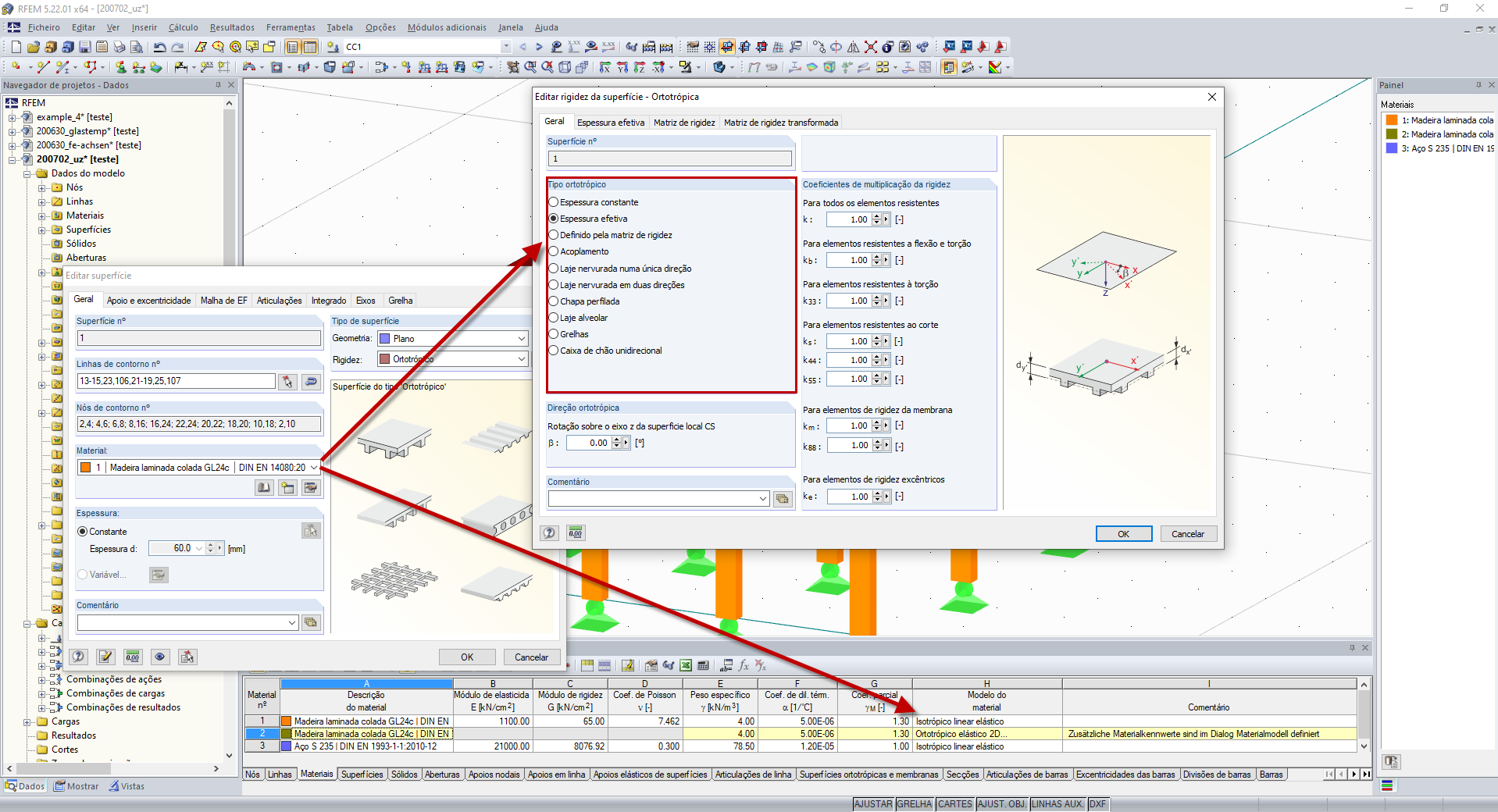Viewport: 1498px width, 812px height.
Task: Click the comment icon in Editar superfície
Action: [x=311, y=622]
